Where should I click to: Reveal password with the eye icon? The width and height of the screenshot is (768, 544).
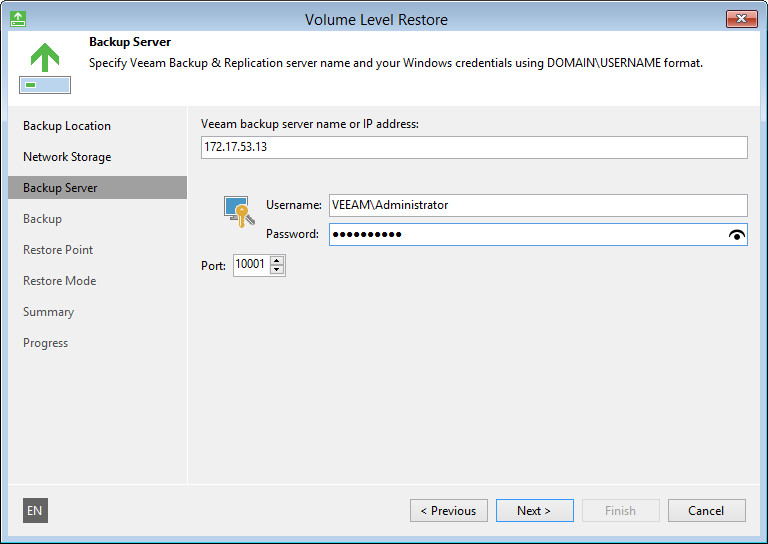point(737,235)
